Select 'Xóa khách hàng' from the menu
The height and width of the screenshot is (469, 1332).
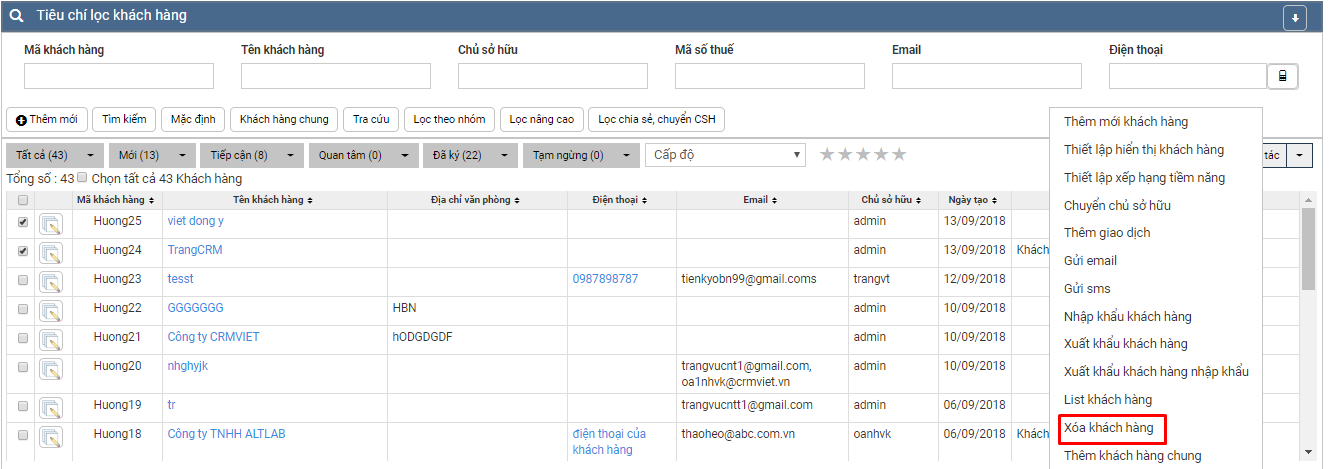click(1108, 428)
